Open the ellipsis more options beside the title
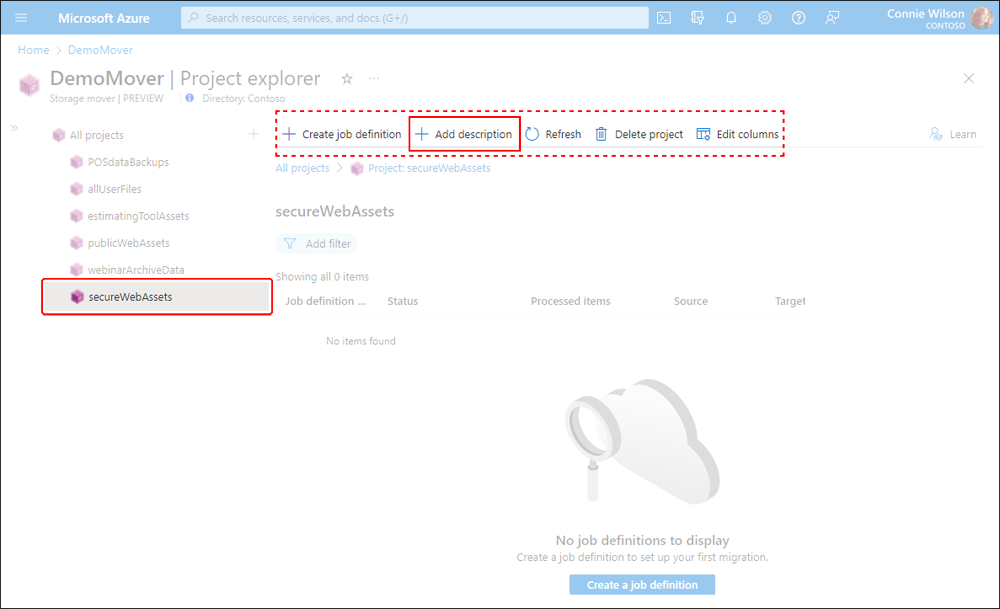 (374, 78)
